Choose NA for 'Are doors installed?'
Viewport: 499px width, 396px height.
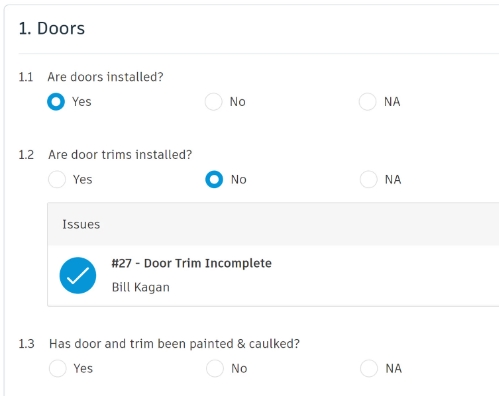point(368,102)
